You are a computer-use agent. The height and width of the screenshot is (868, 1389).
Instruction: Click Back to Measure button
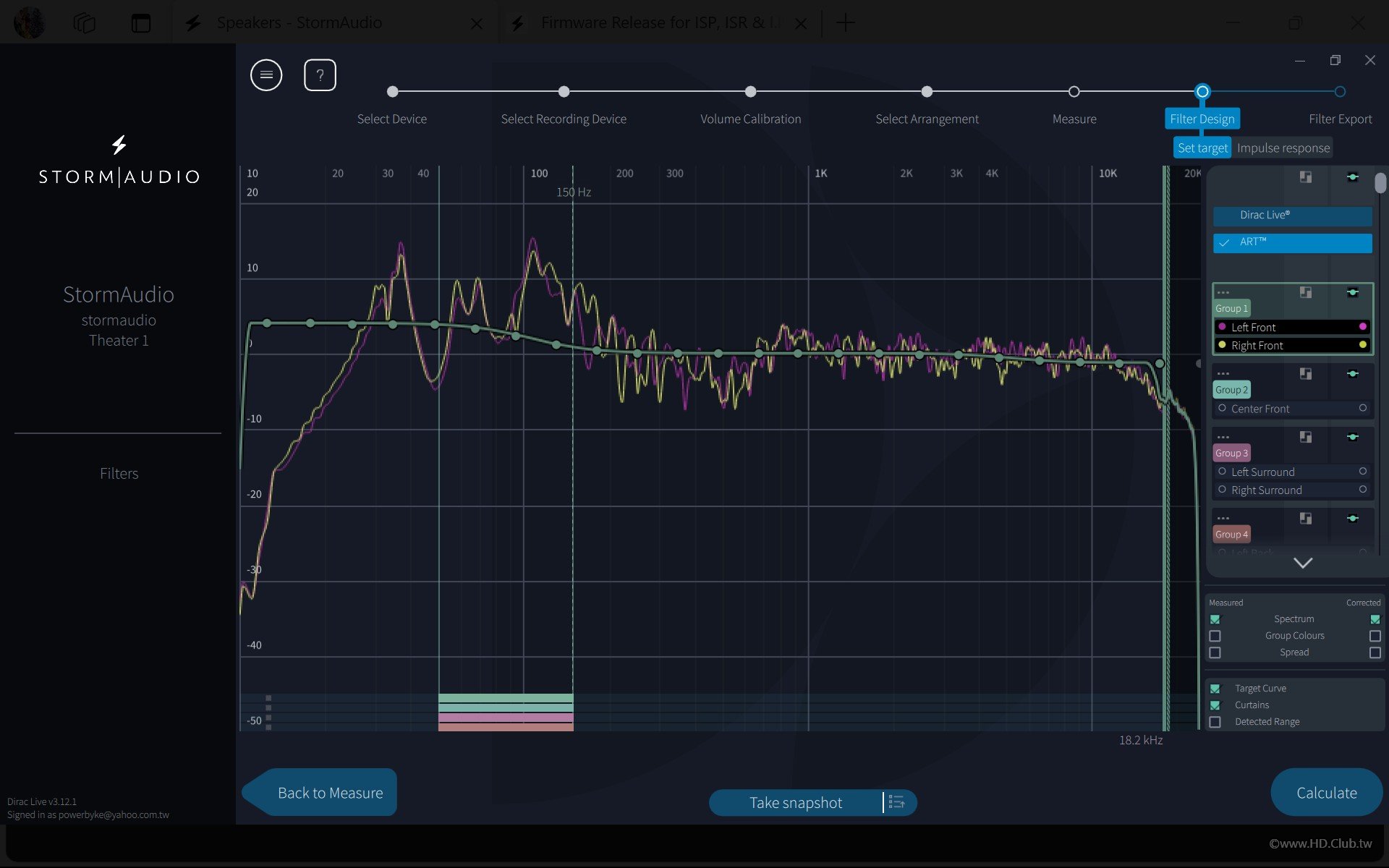pyautogui.click(x=320, y=792)
